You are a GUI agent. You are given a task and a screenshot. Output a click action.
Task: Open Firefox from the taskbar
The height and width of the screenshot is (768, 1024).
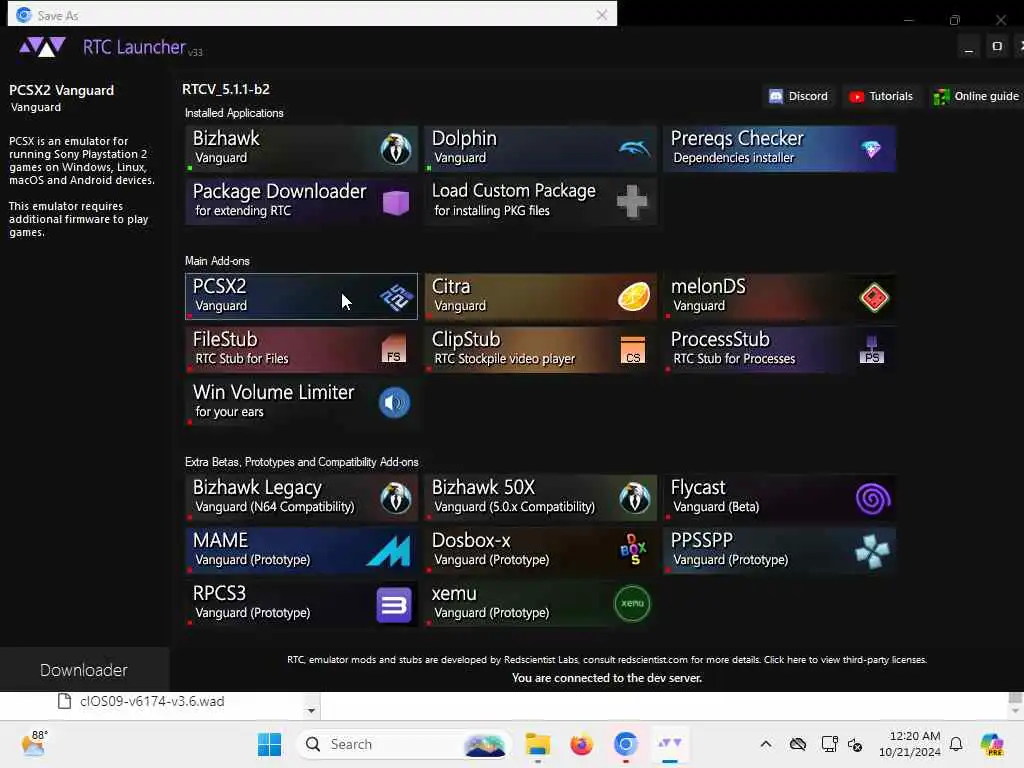[x=581, y=744]
